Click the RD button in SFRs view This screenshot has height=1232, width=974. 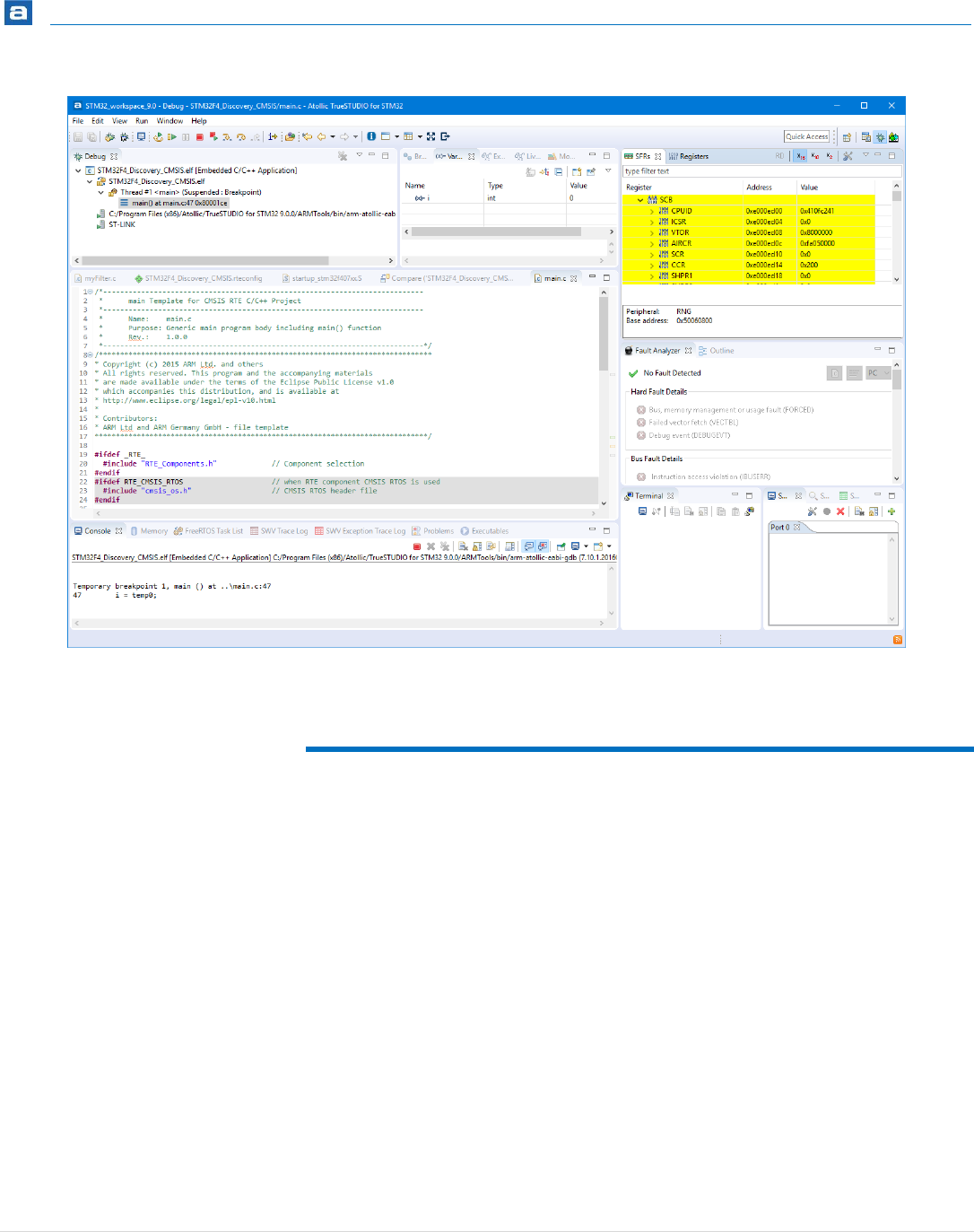[x=779, y=156]
